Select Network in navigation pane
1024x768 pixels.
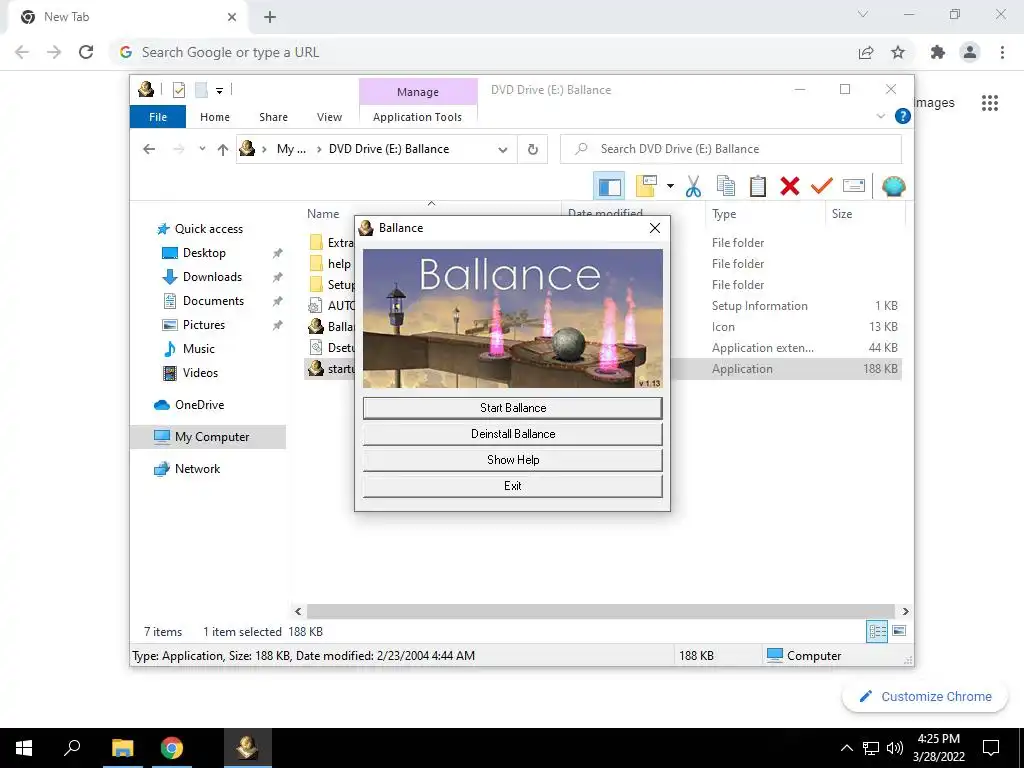click(197, 469)
